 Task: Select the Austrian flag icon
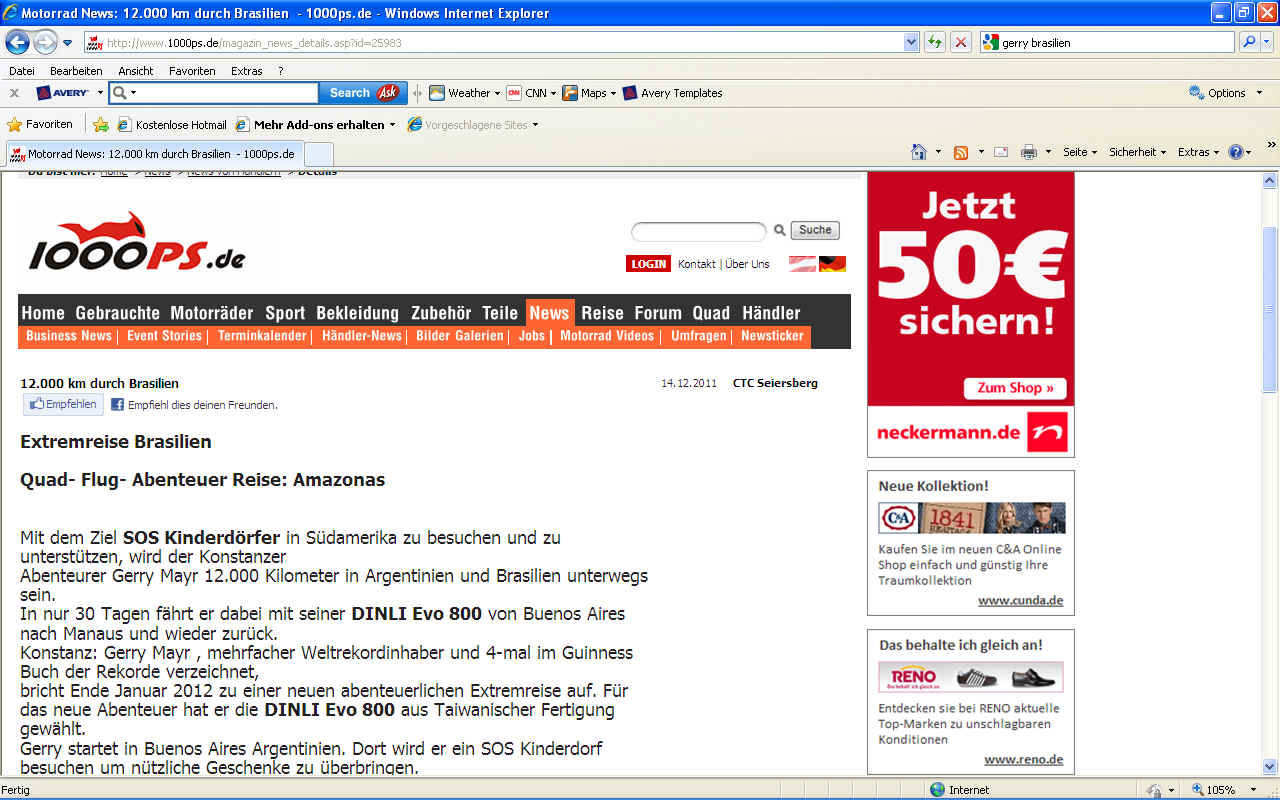(802, 264)
